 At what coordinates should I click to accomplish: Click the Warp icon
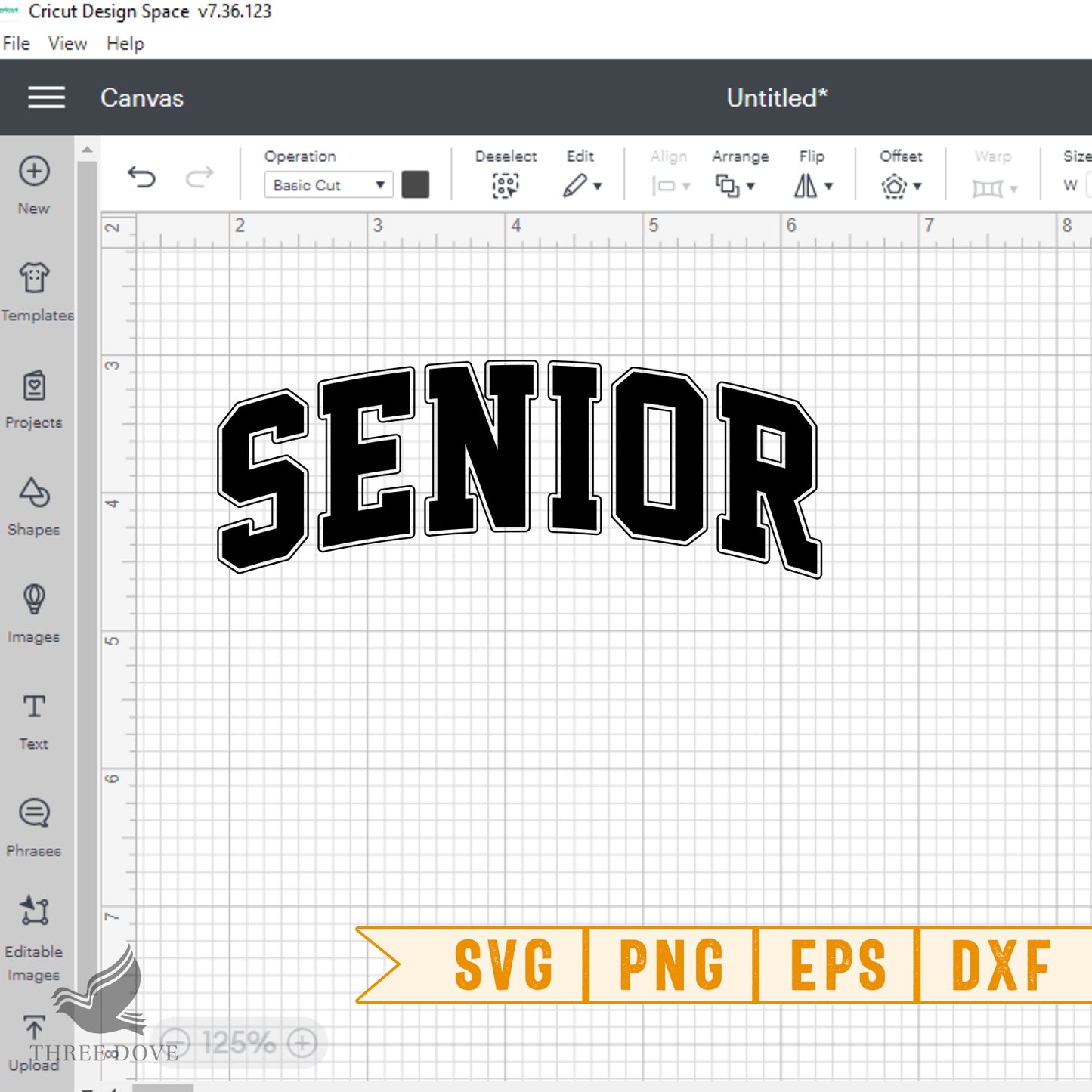[x=987, y=187]
